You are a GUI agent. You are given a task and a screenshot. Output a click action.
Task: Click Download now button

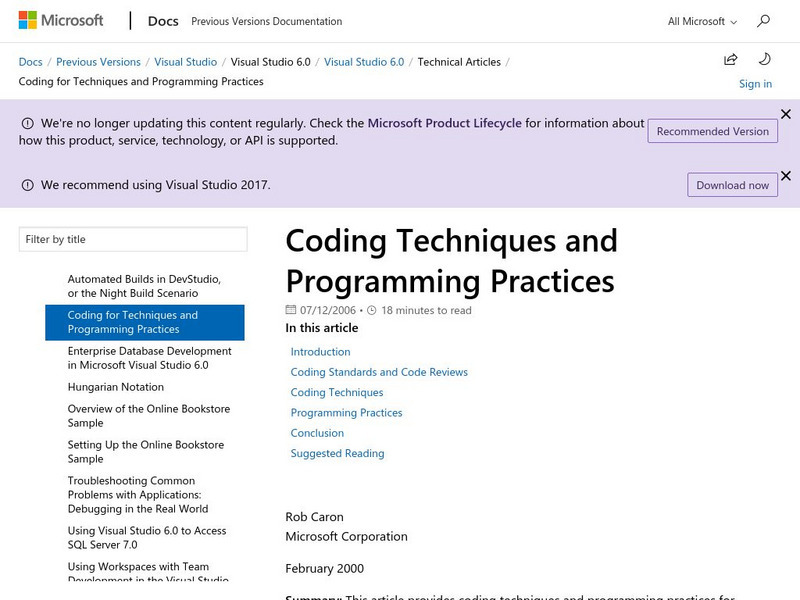coord(732,185)
